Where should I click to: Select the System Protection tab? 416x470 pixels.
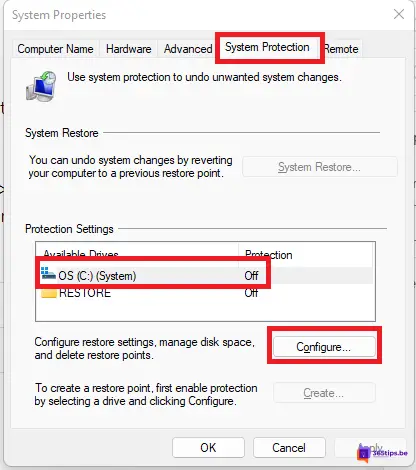pos(267,47)
